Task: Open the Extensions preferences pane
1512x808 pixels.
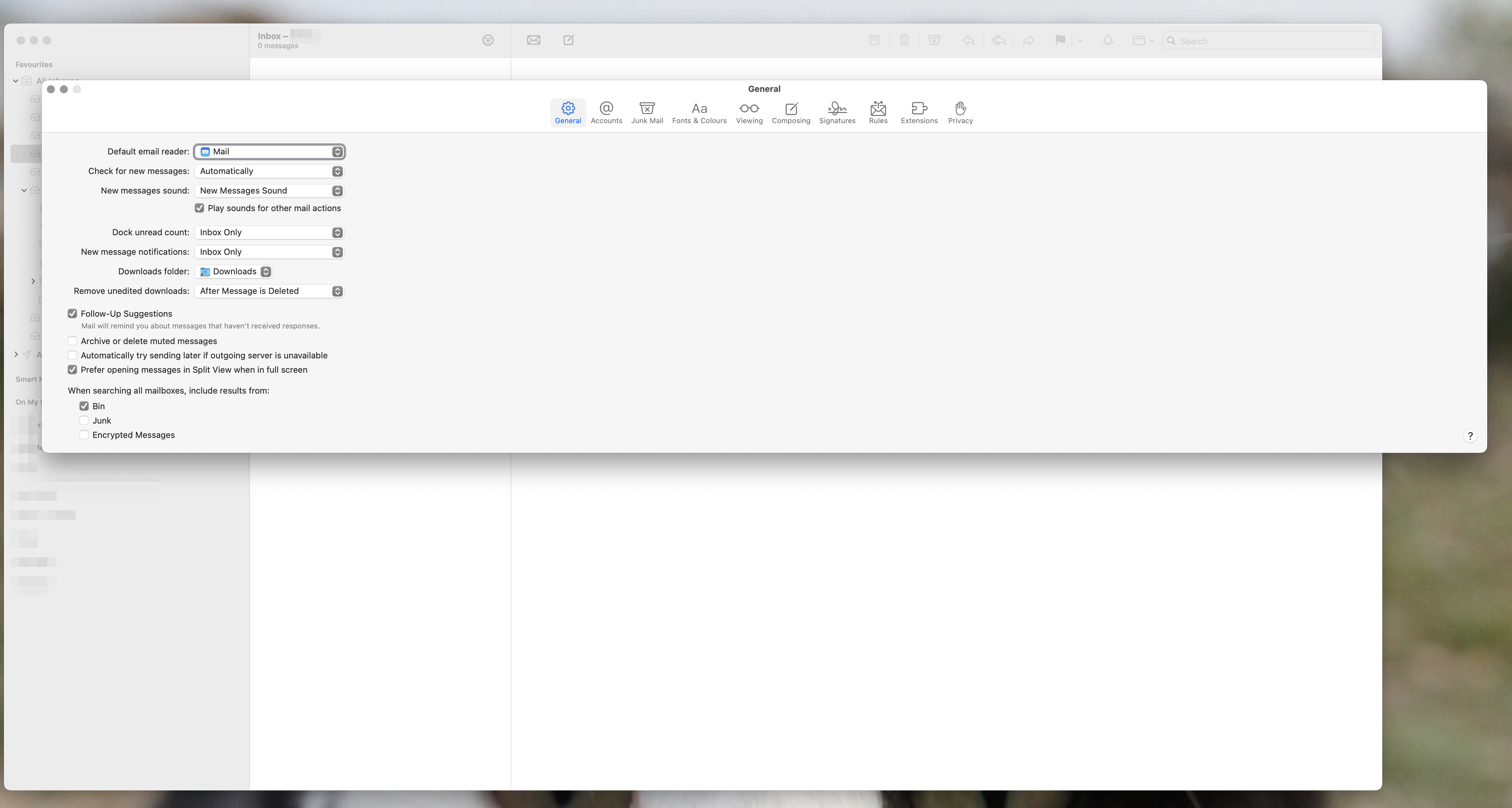Action: pos(919,112)
